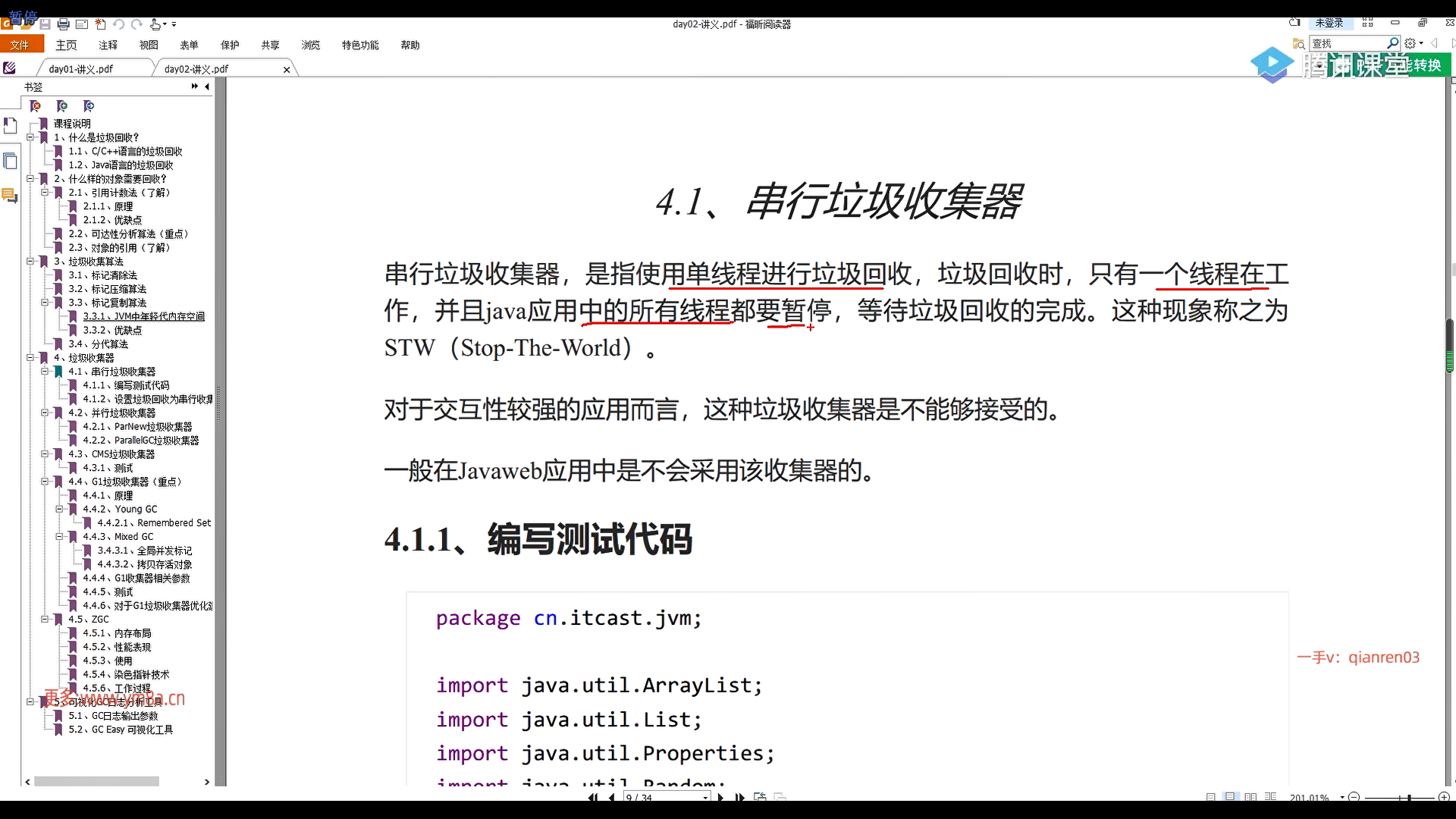Toggle the hand tool mode button
The width and height of the screenshot is (1456, 819).
(155, 24)
